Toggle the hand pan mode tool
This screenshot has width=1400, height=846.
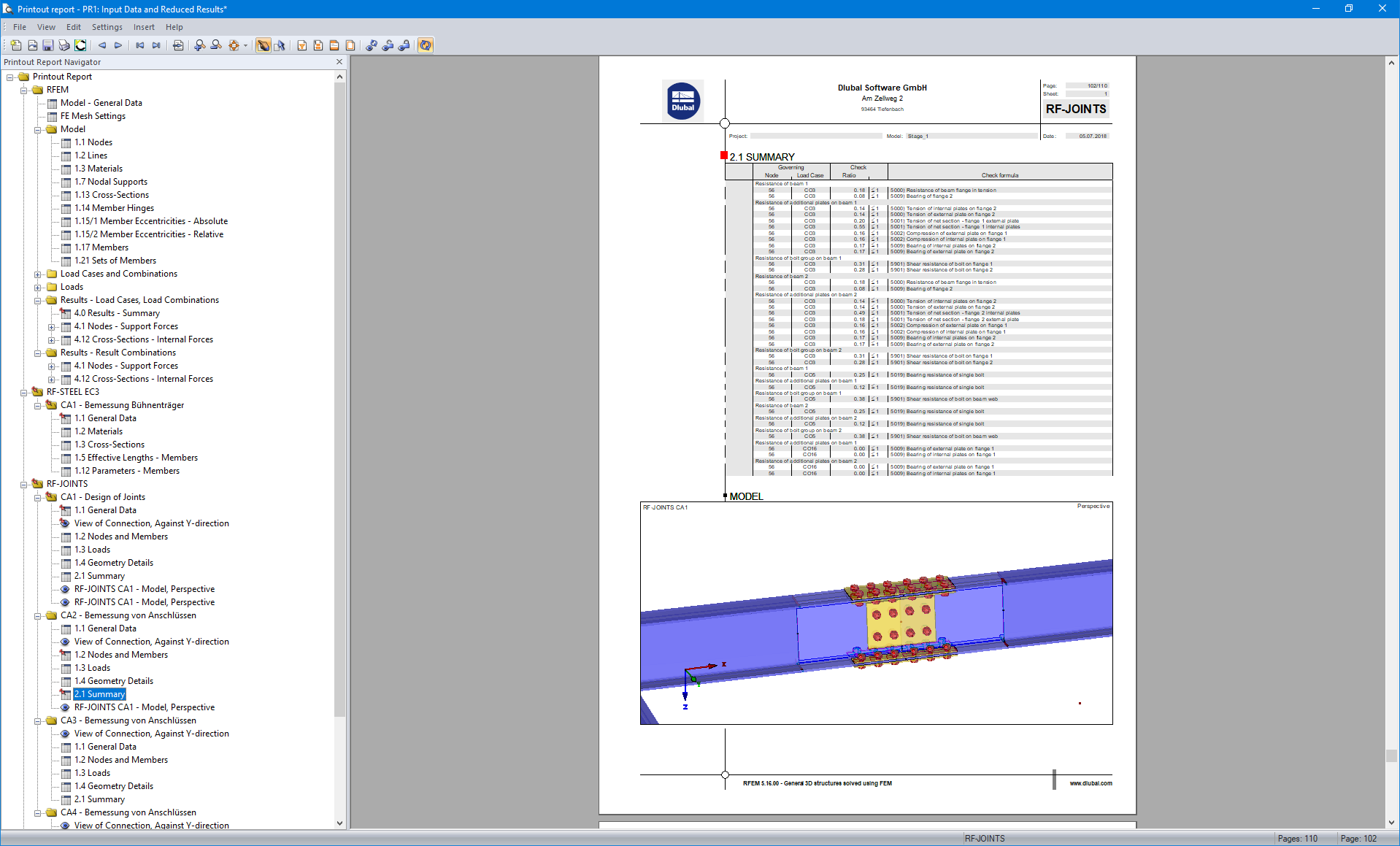click(264, 45)
